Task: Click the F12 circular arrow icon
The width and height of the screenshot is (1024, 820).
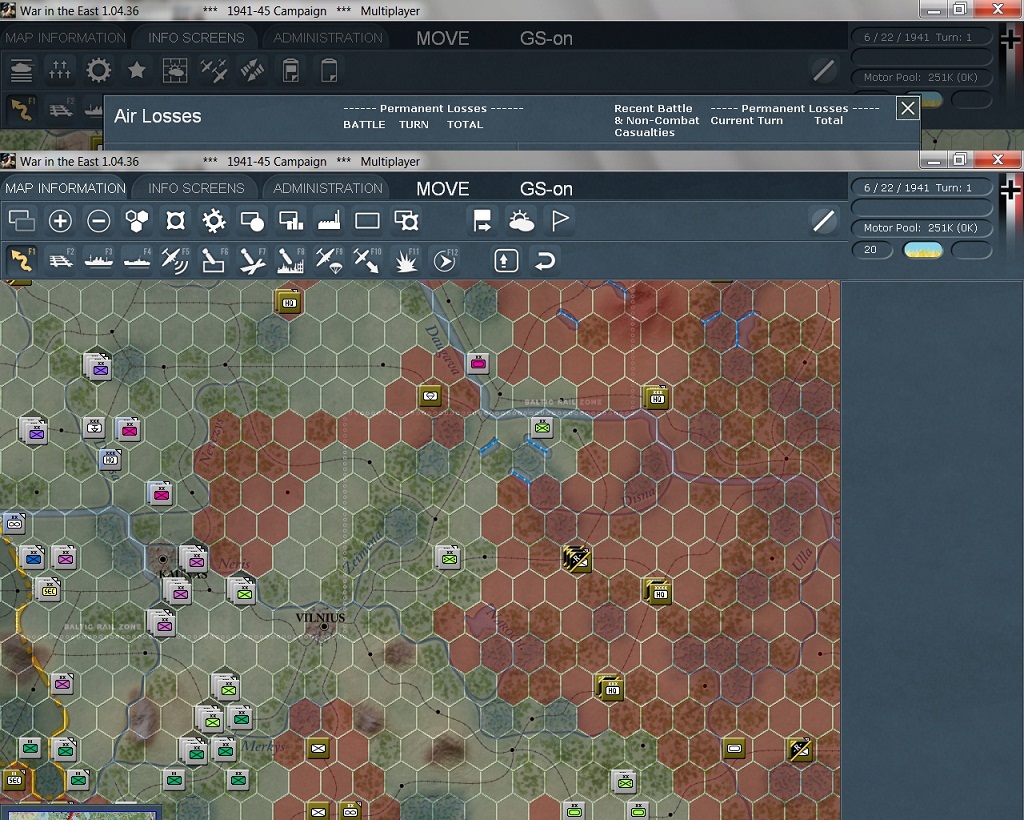Action: pos(445,260)
